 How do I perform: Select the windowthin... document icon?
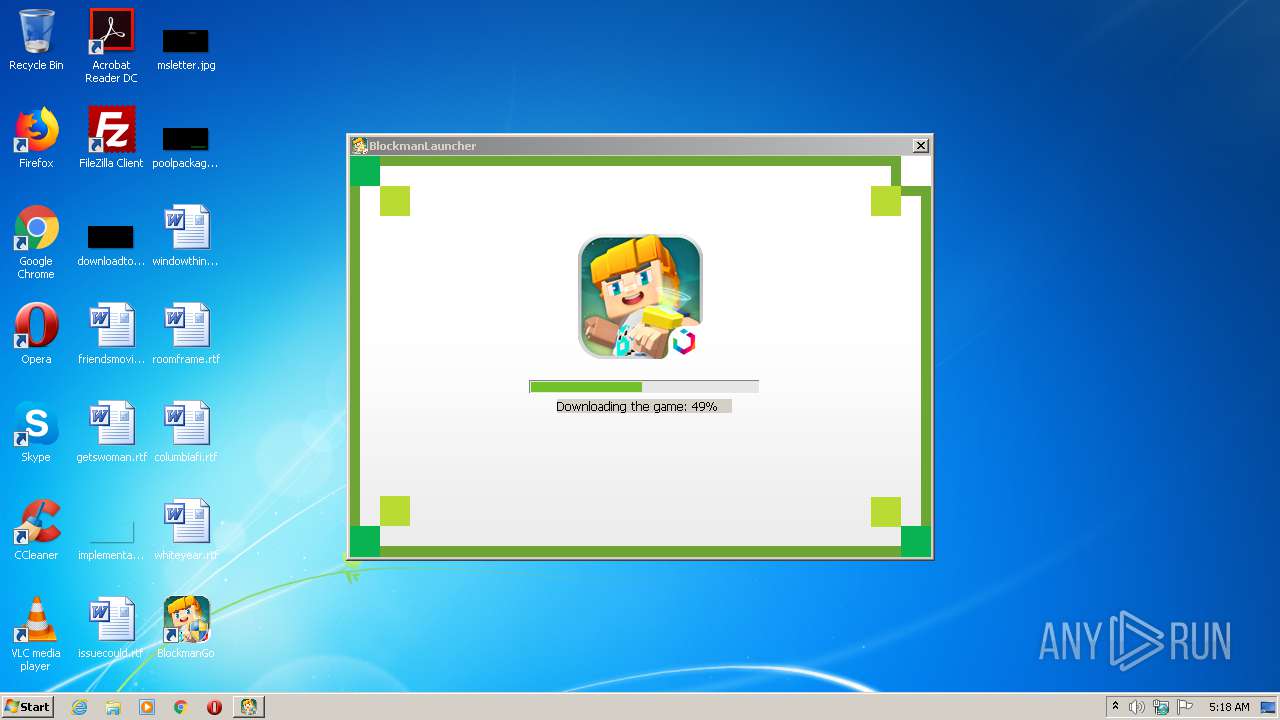click(x=186, y=236)
